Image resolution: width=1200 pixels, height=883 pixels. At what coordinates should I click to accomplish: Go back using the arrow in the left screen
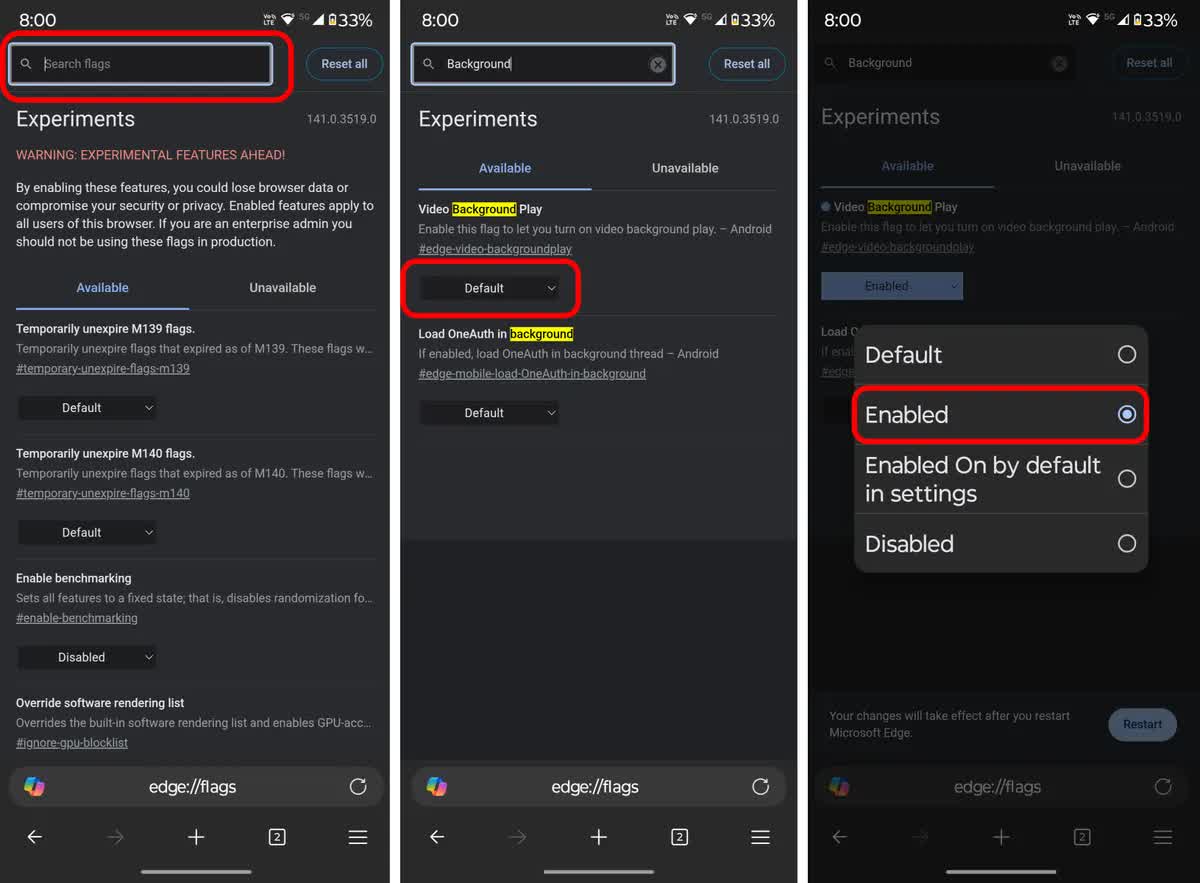pos(35,837)
